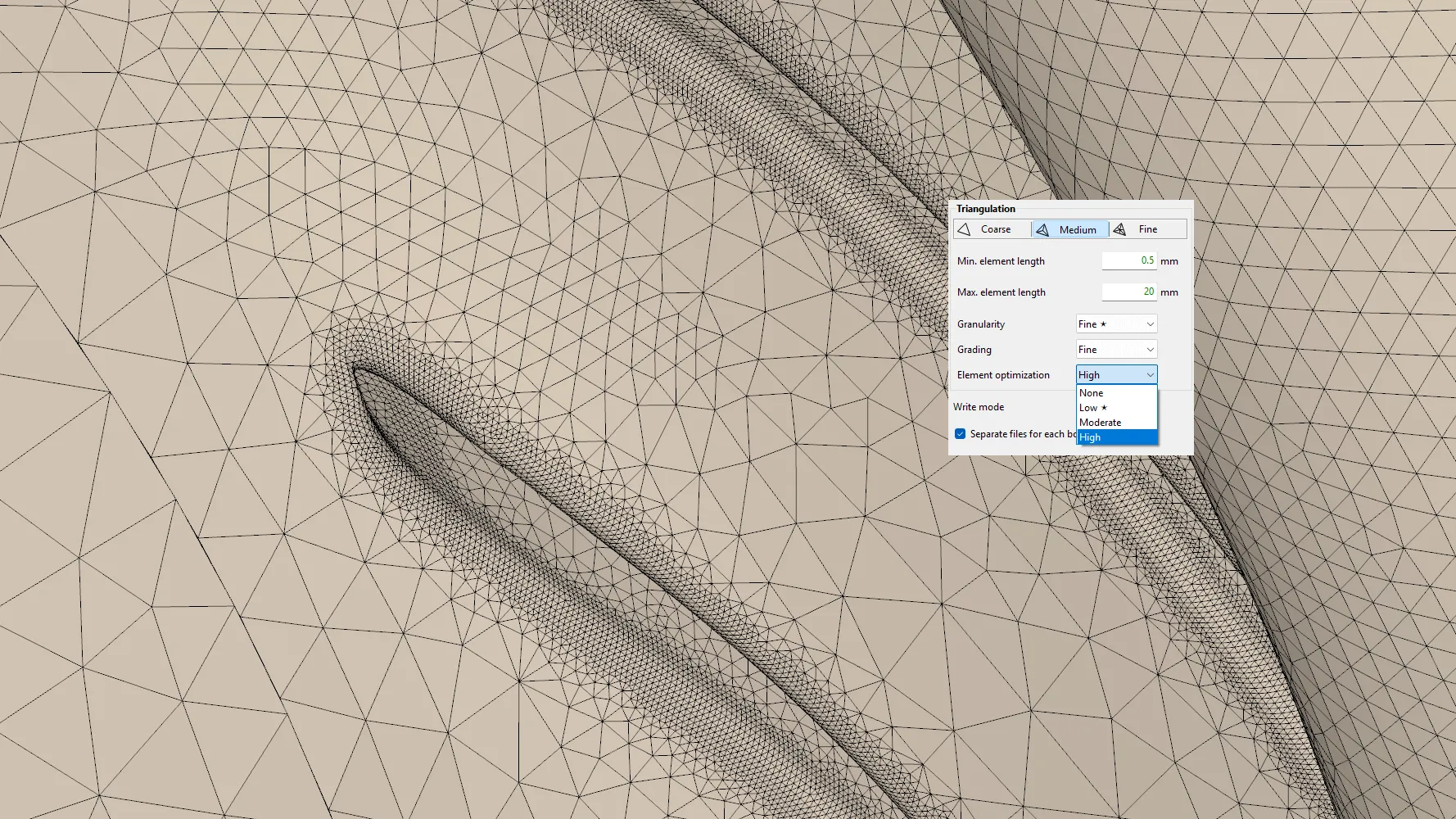Click the Element optimization label
Image resolution: width=1456 pixels, height=819 pixels.
coord(1003,375)
